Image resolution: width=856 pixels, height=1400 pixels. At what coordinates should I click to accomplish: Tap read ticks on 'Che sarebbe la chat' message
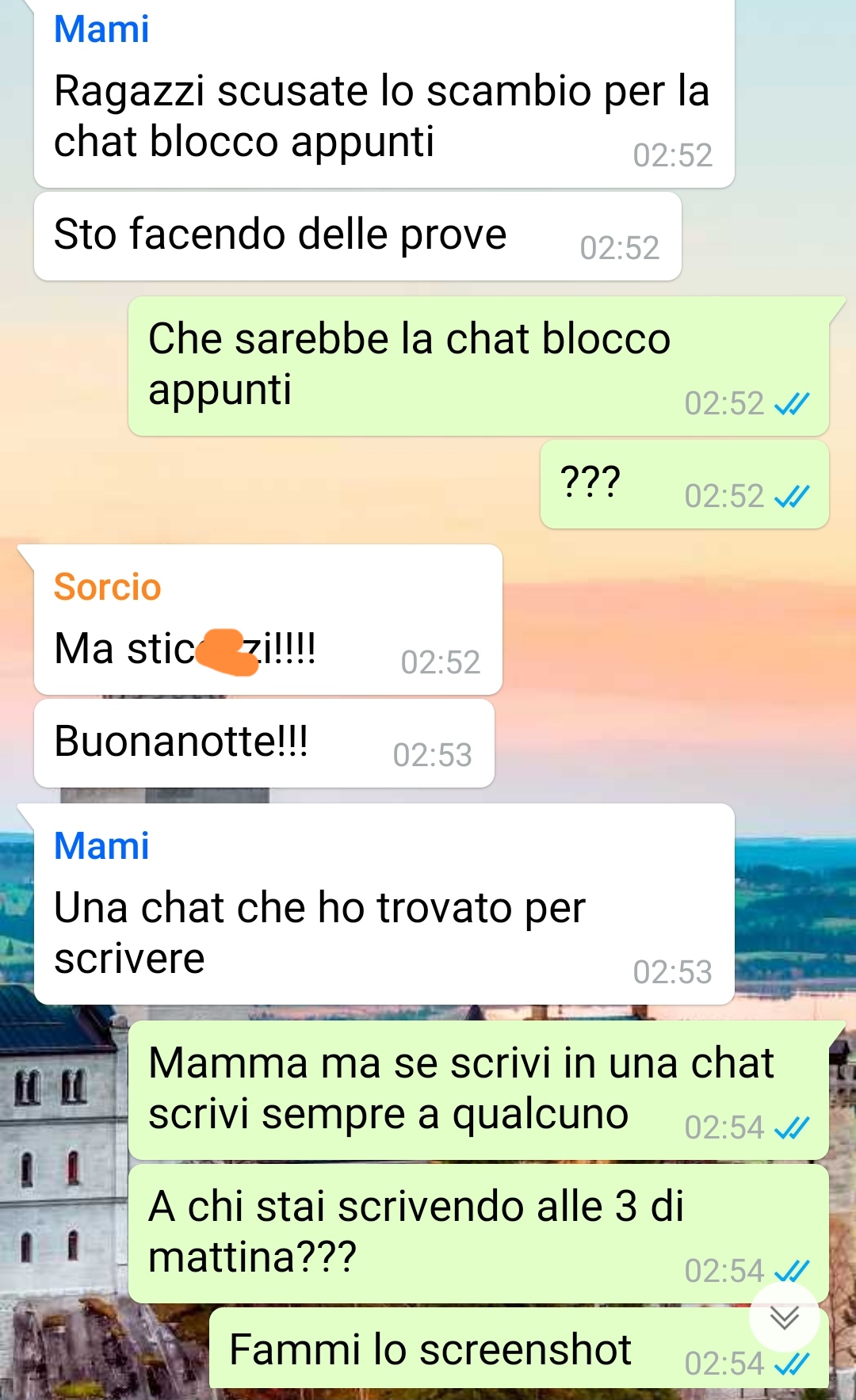coord(792,404)
